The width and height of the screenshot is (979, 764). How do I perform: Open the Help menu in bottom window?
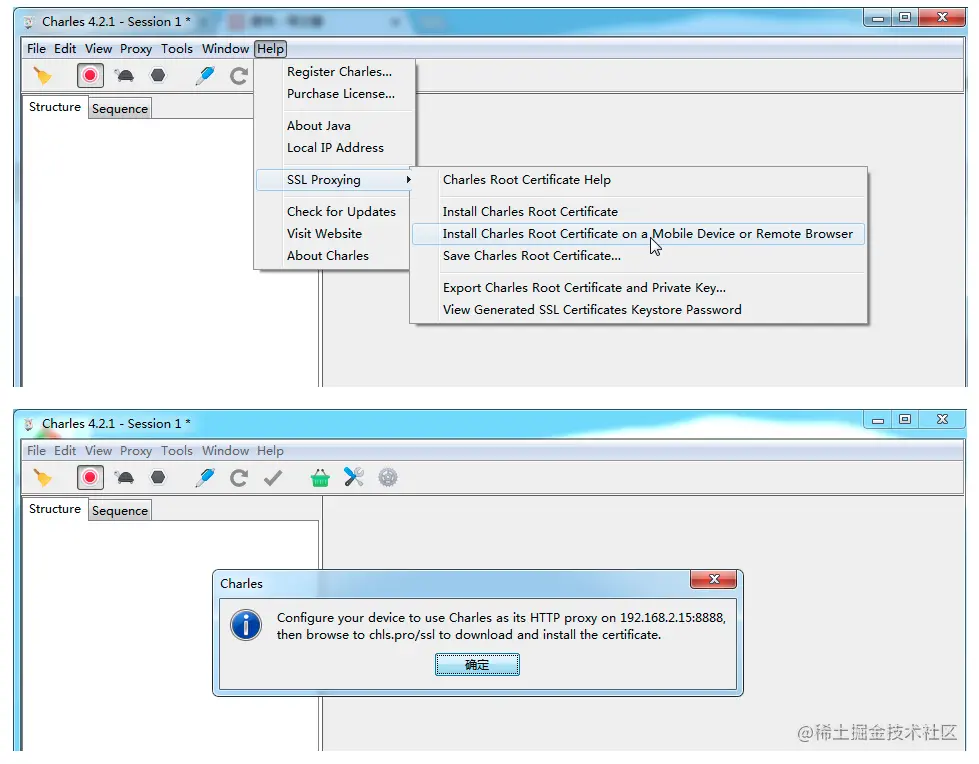[x=270, y=451]
